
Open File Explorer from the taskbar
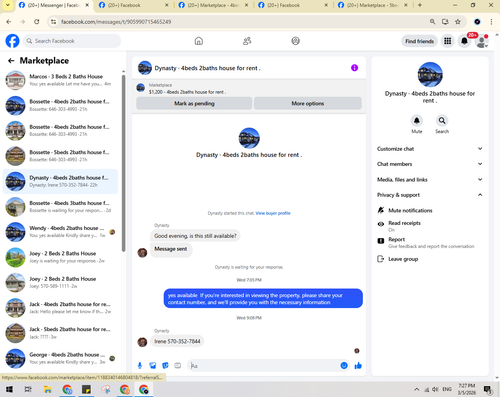coord(48,389)
